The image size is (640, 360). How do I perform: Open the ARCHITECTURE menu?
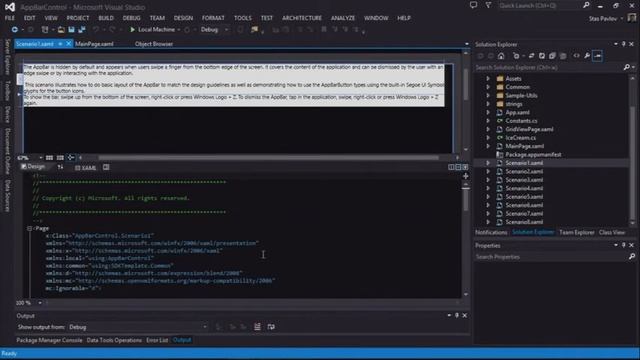click(302, 18)
